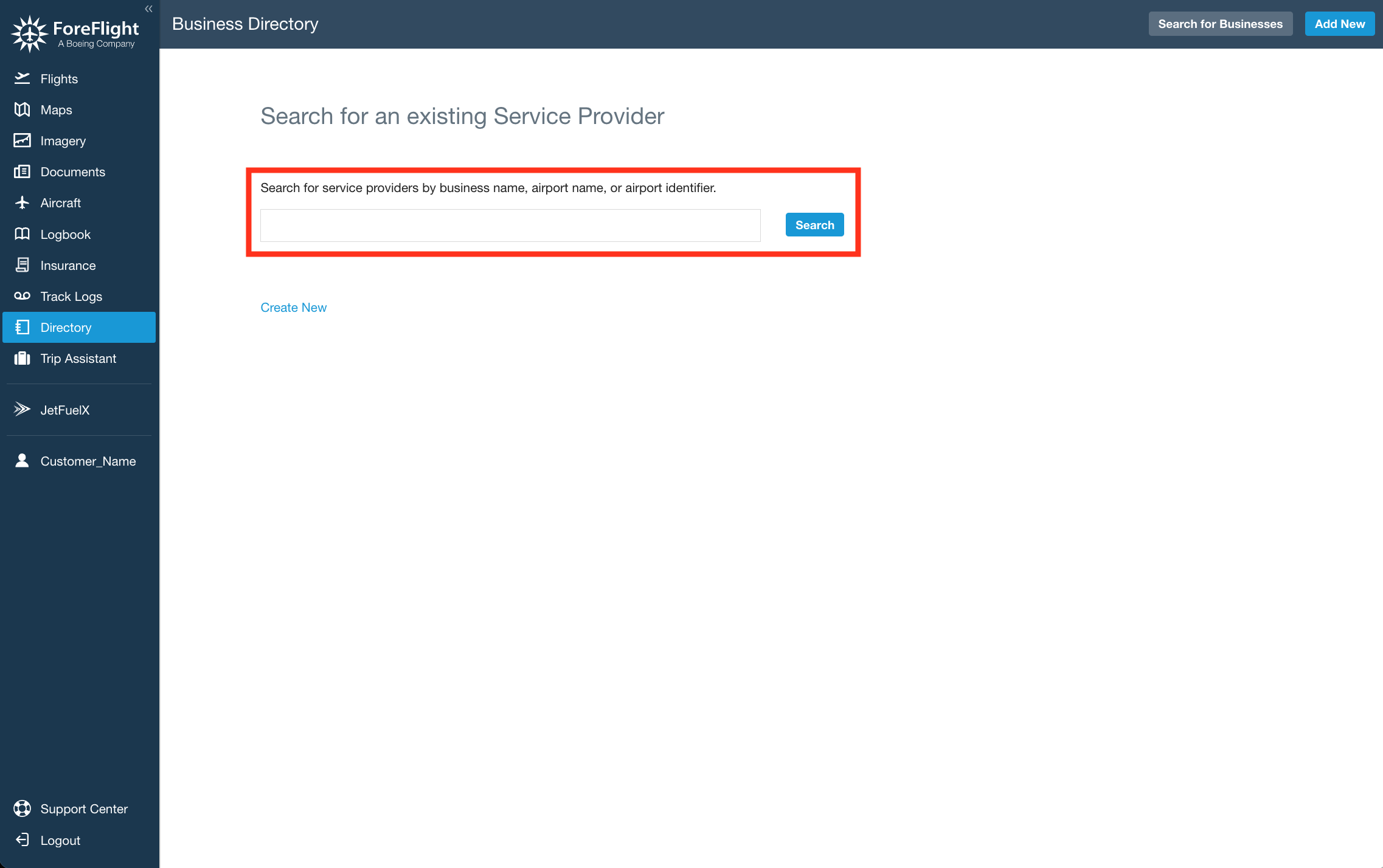Select Documents in the sidebar

pyautogui.click(x=79, y=171)
